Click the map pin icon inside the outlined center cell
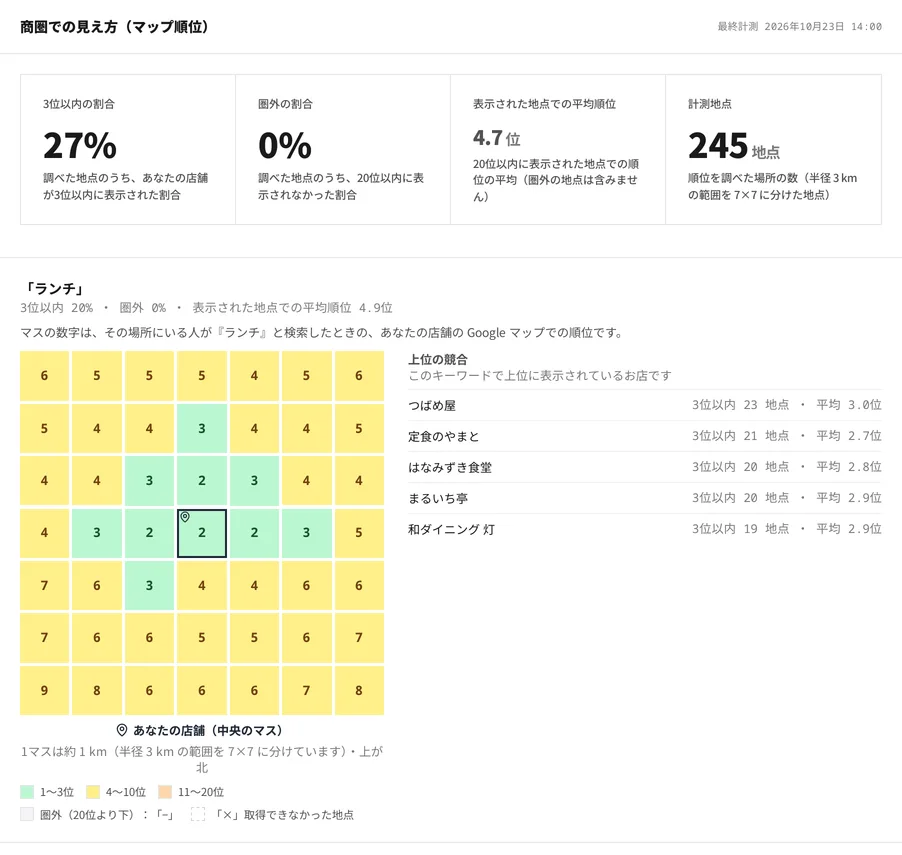 tap(185, 517)
